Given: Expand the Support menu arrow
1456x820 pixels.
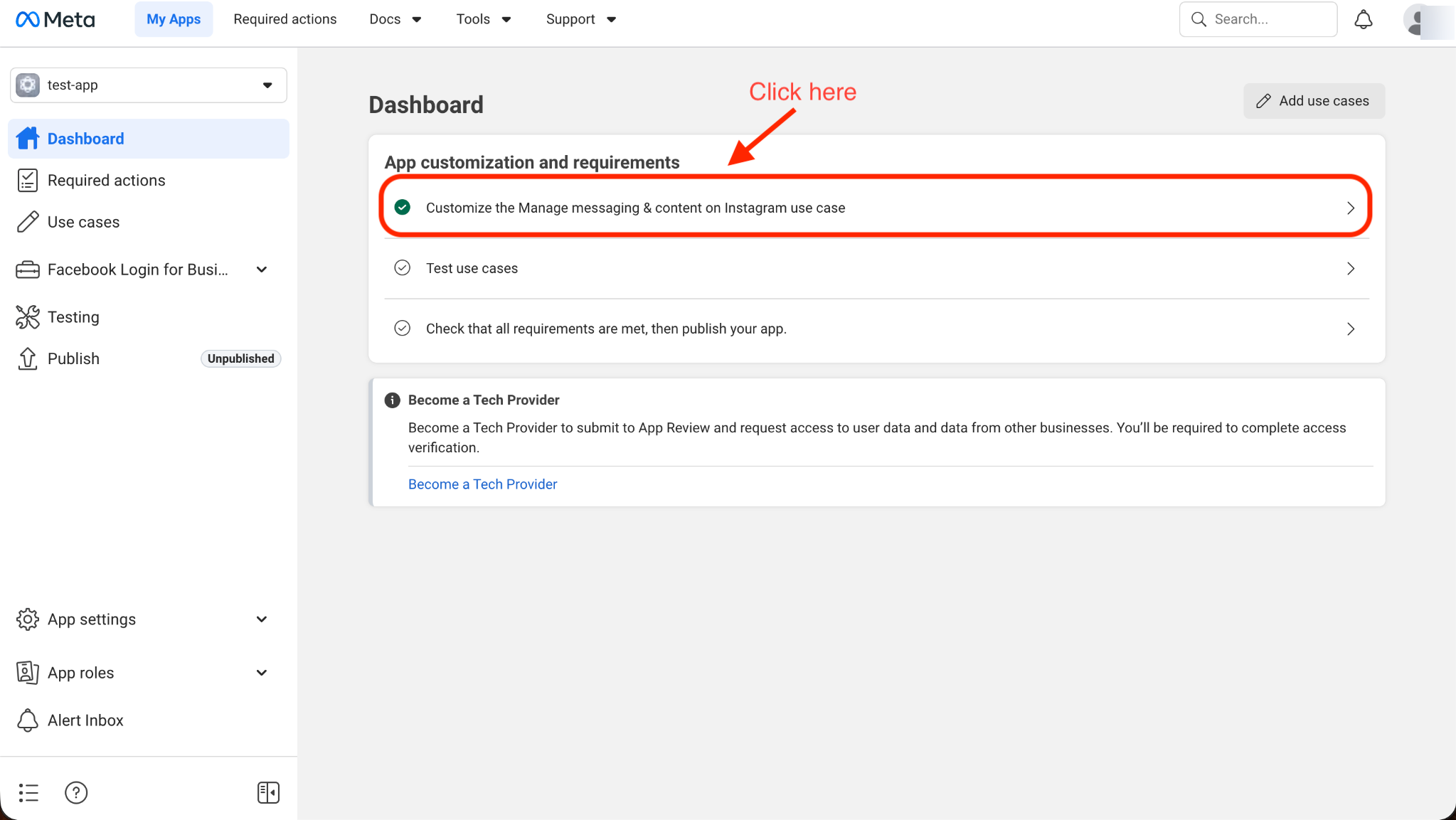Looking at the screenshot, I should coord(611,19).
